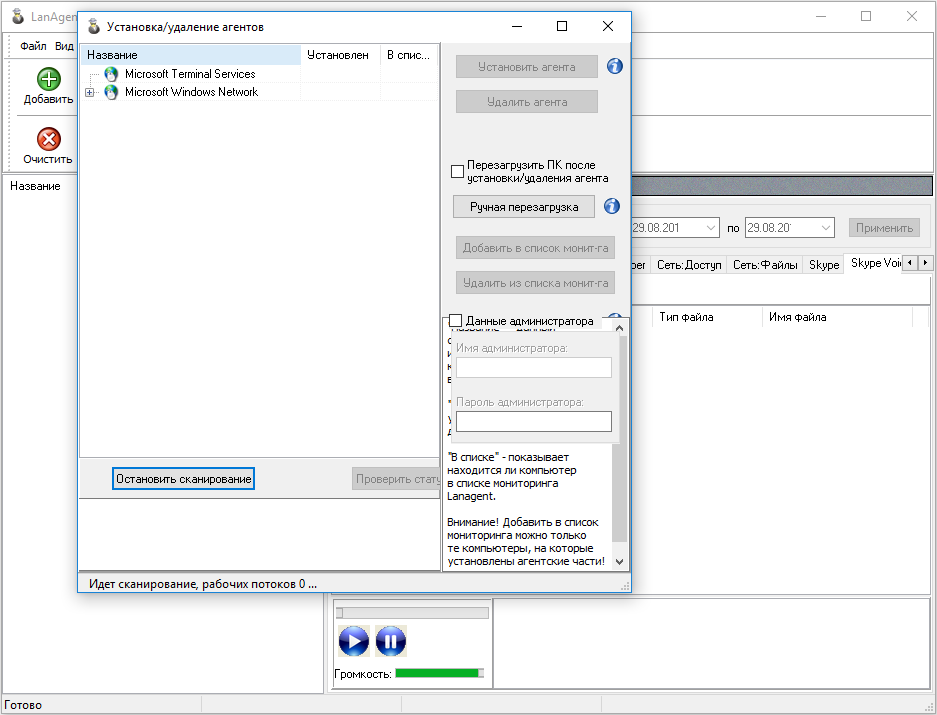Open the end date dropdown
Screen dimensions: 937x715
[x=826, y=228]
